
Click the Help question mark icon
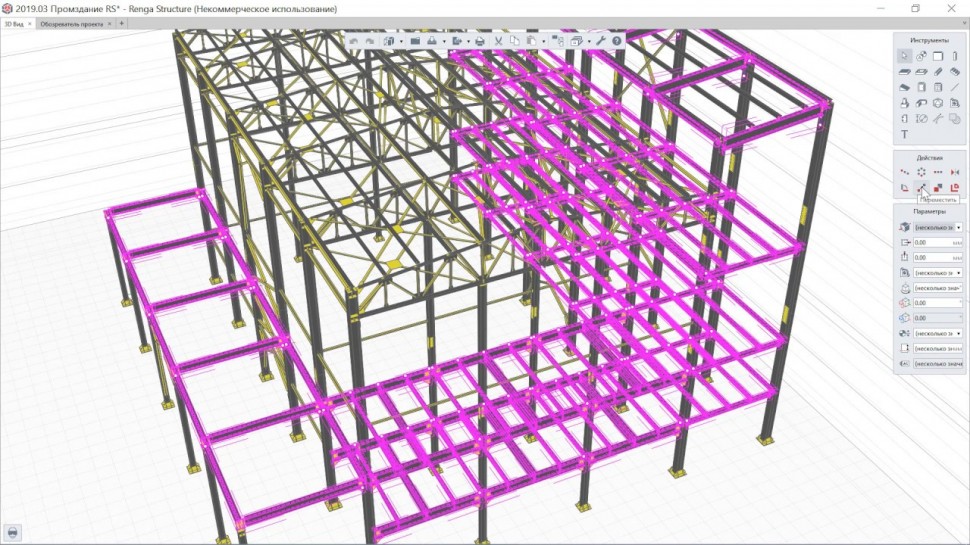(617, 41)
